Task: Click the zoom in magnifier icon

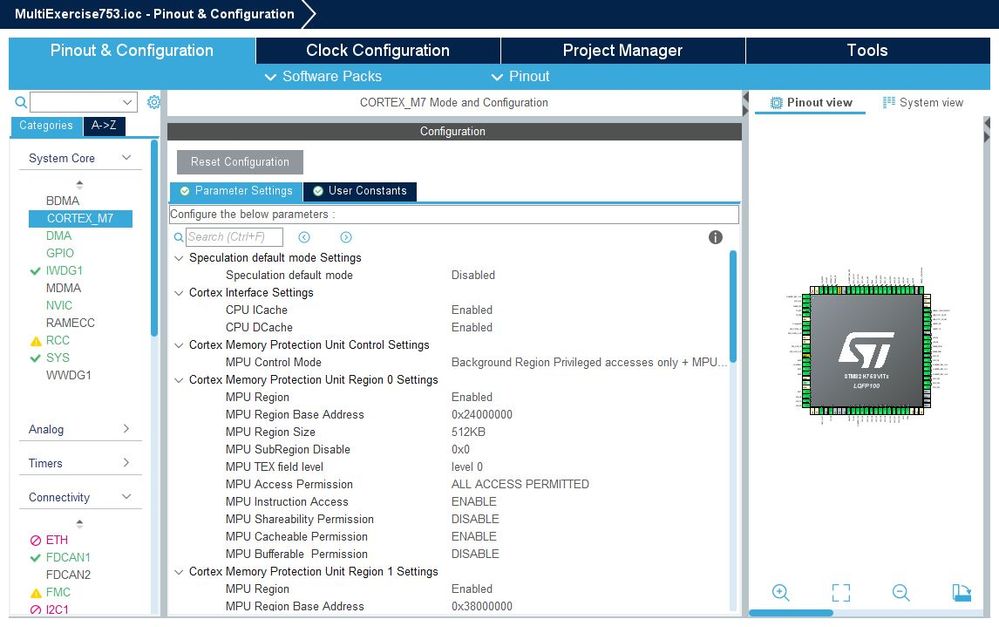Action: 780,593
